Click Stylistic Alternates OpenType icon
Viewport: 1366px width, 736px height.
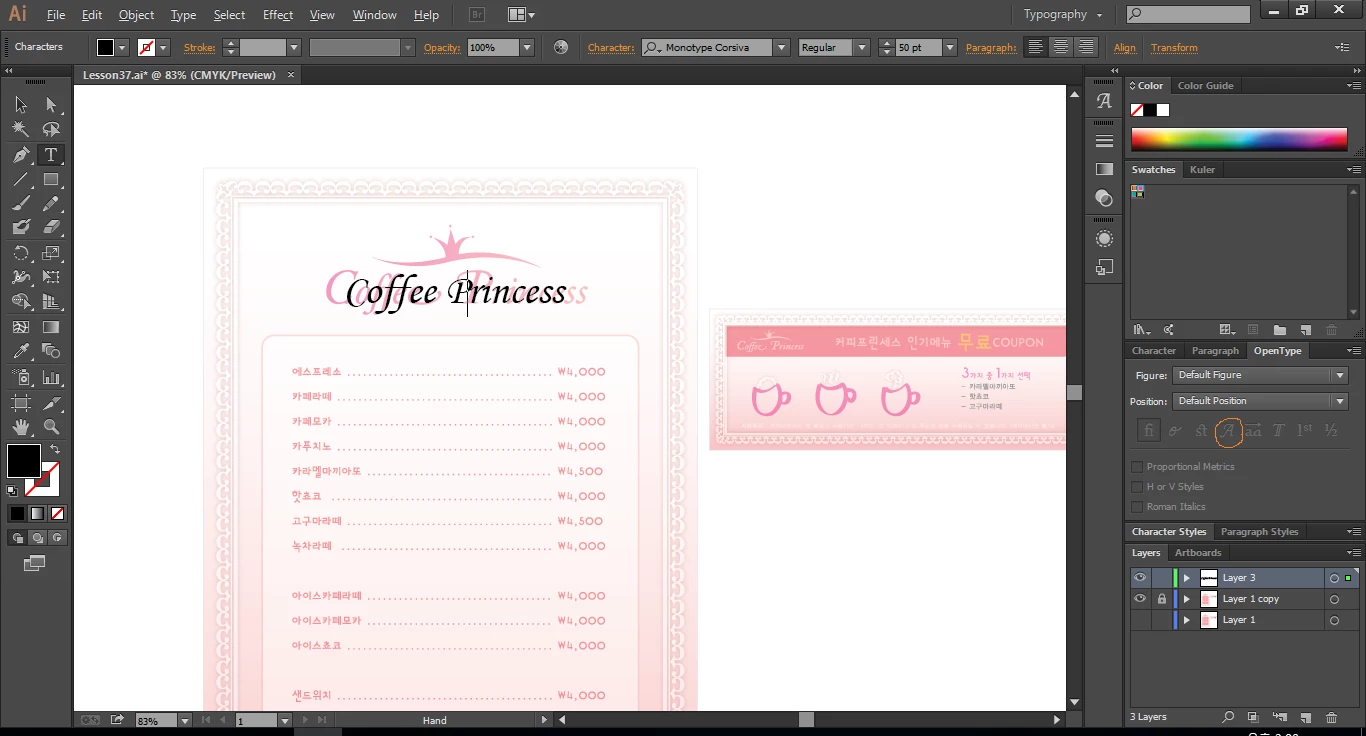click(x=1228, y=431)
